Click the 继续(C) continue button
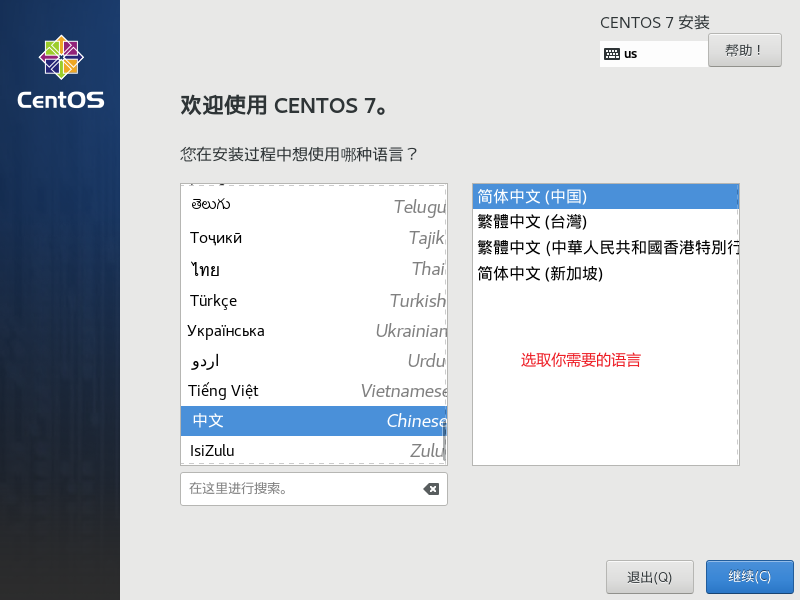This screenshot has height=600, width=800. (x=749, y=577)
